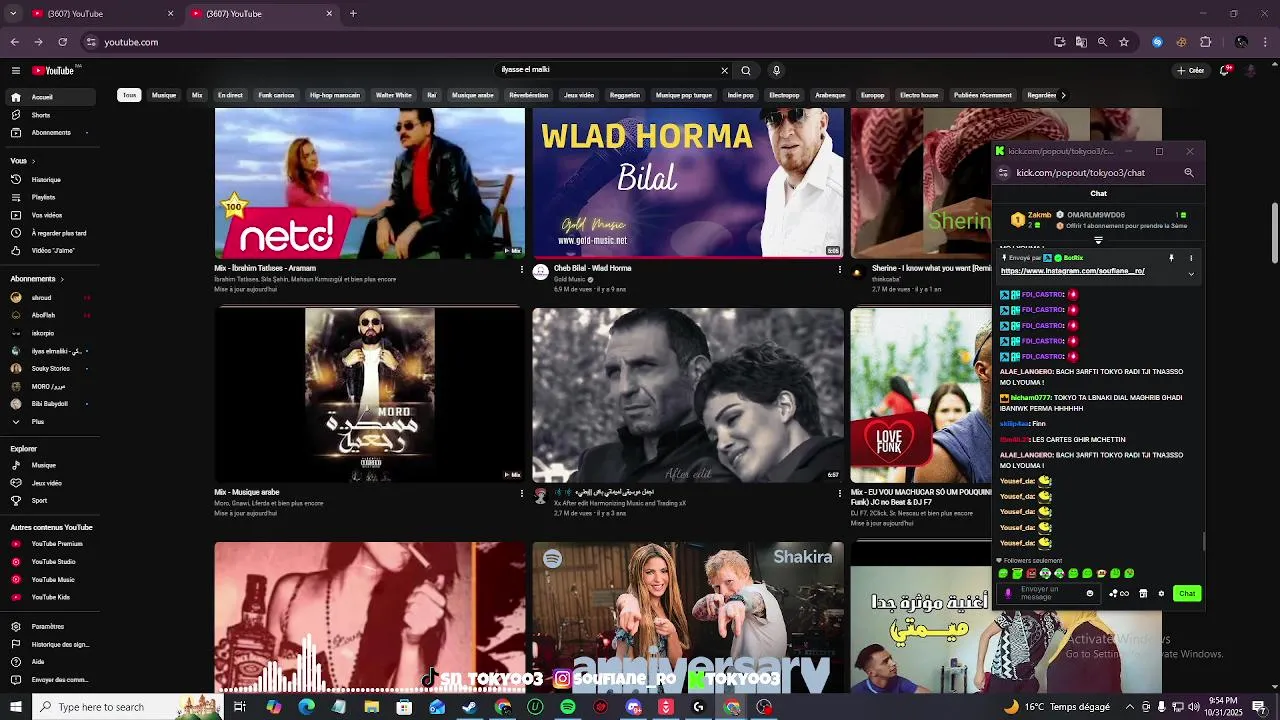Expand the Vous section
Image resolution: width=1280 pixels, height=720 pixels.
pyautogui.click(x=22, y=161)
